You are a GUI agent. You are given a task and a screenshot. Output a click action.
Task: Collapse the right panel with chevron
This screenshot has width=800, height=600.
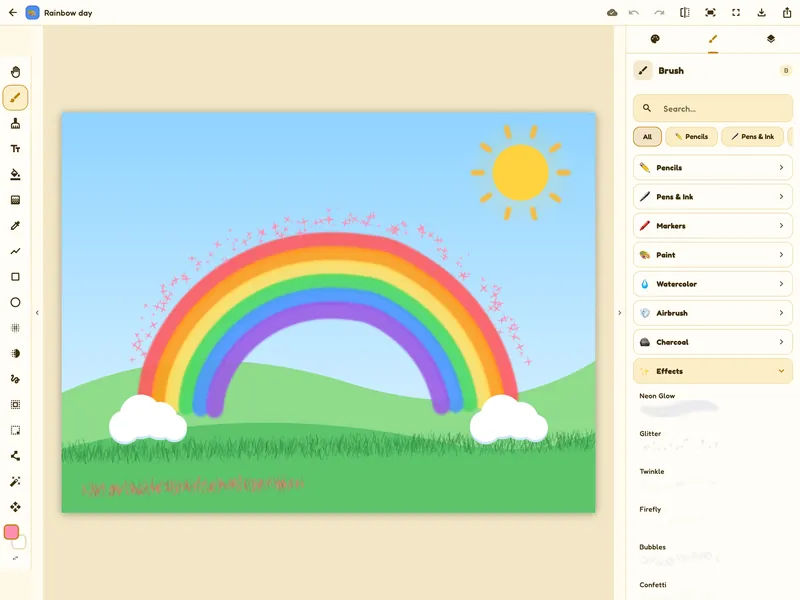[x=619, y=313]
